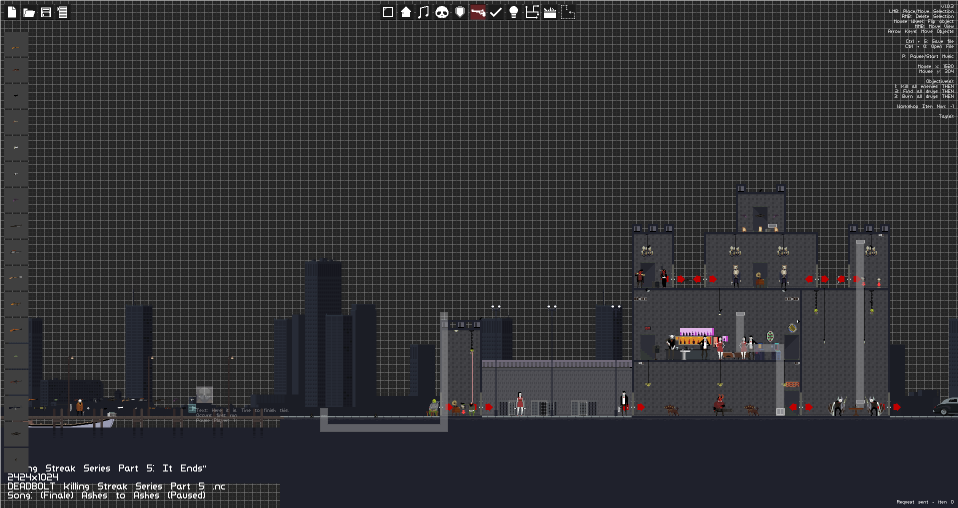Image resolution: width=958 pixels, height=508 pixels.
Task: Select the square block tile tool
Action: (388, 12)
